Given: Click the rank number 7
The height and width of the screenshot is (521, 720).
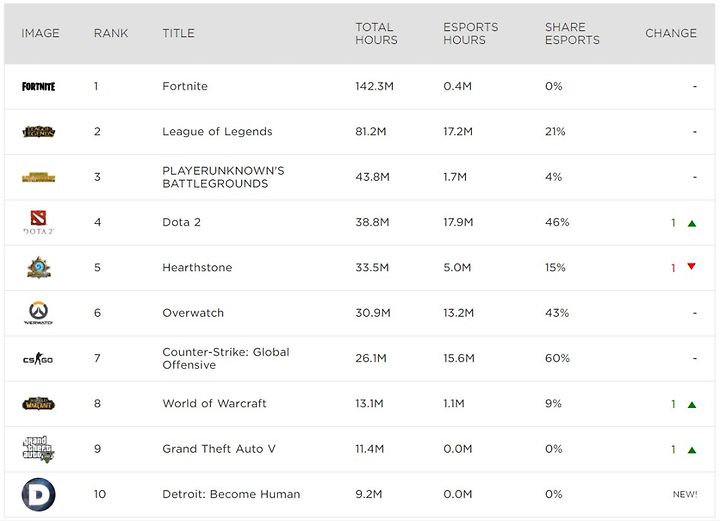Looking at the screenshot, I should (97, 359).
